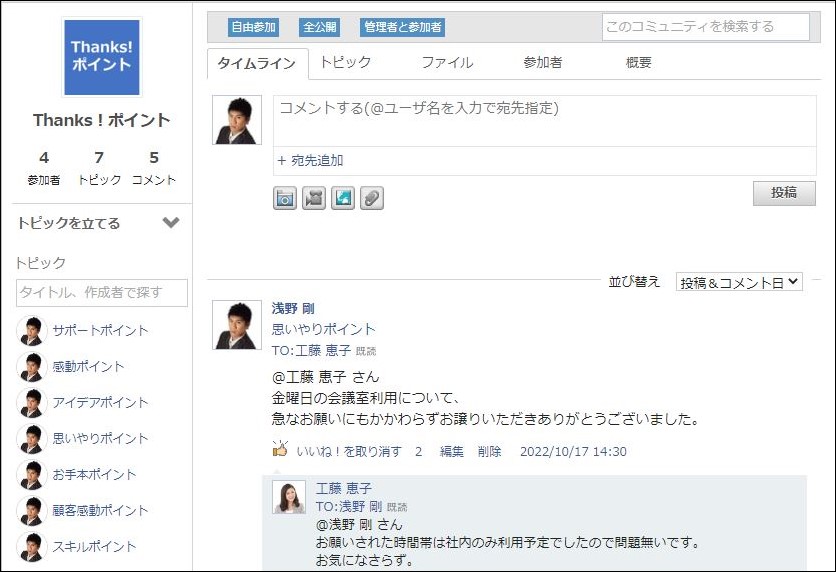Screen dimensions: 836x572
Task: Expand + 宛先追加 to add recipients
Action: tap(310, 160)
